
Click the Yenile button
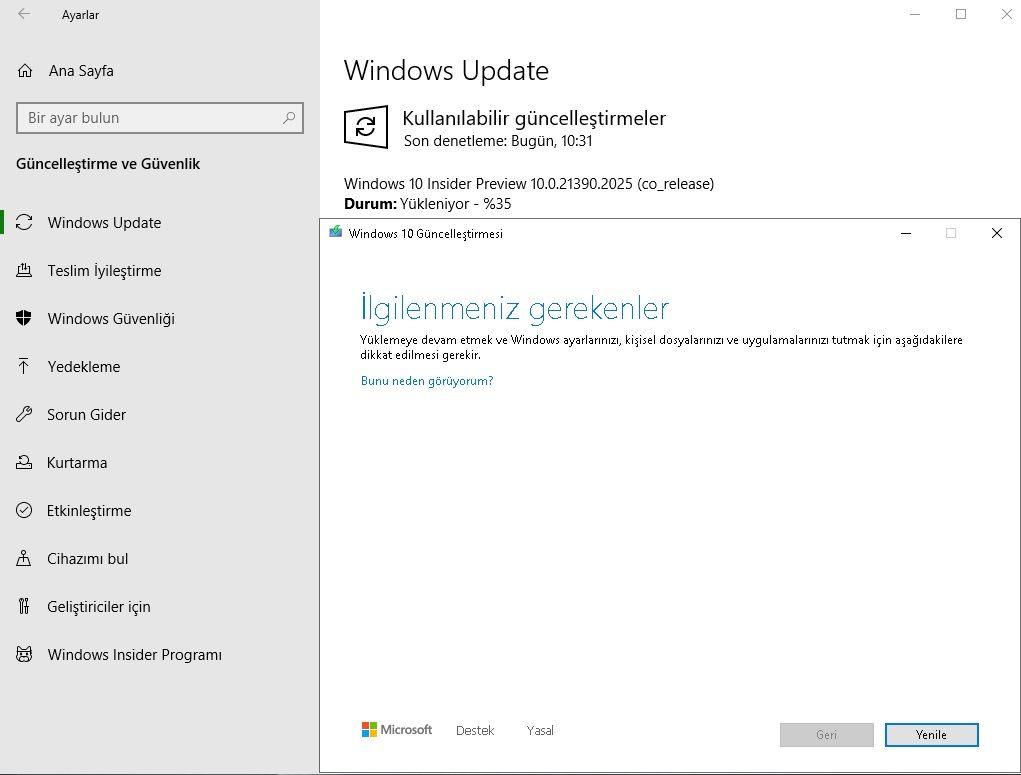[x=931, y=735]
